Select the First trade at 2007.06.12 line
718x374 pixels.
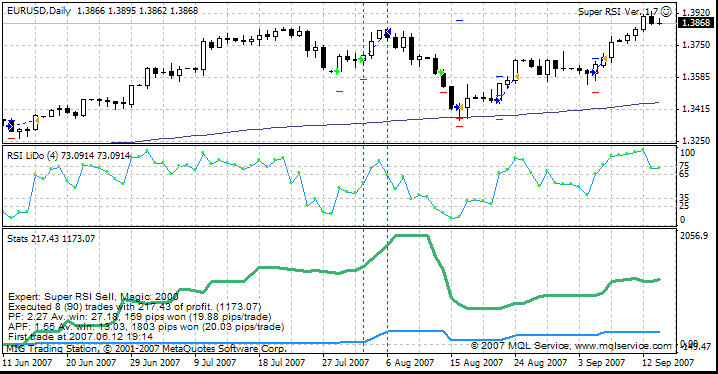pyautogui.click(x=81, y=336)
